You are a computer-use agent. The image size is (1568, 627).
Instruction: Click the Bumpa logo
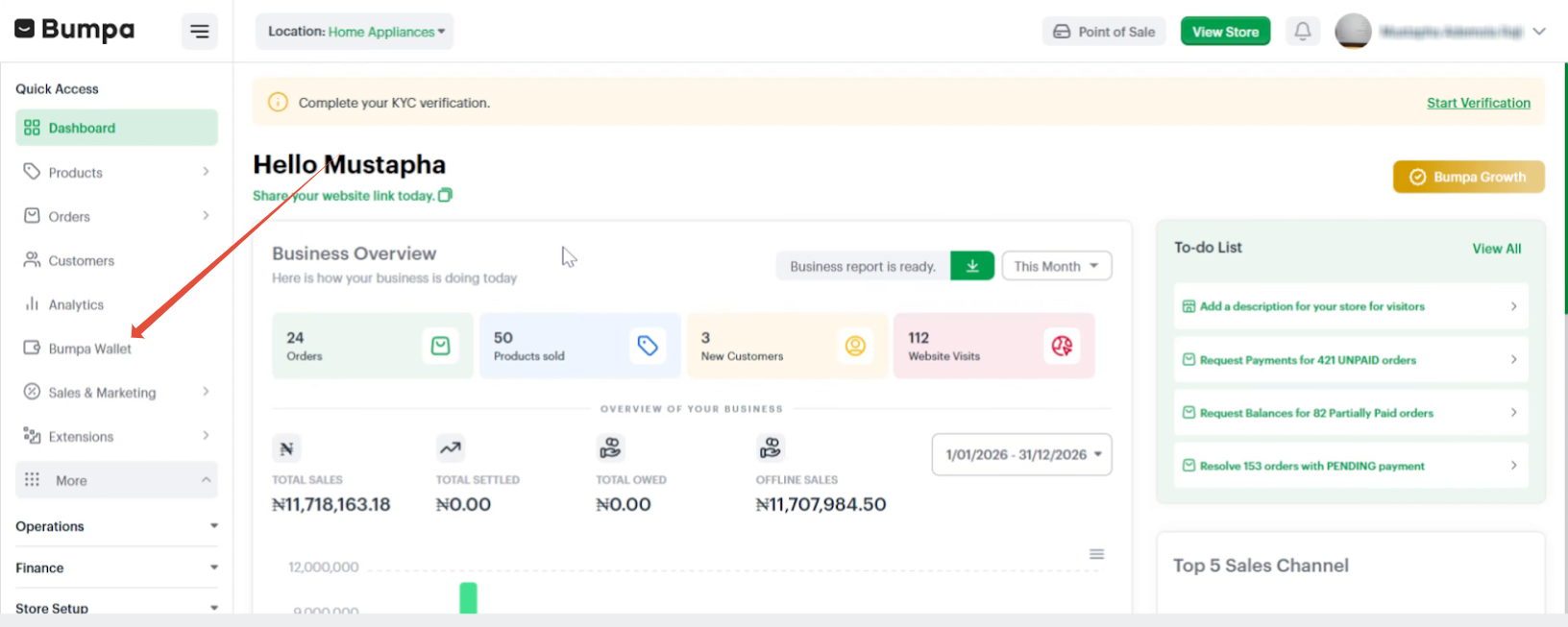75,30
